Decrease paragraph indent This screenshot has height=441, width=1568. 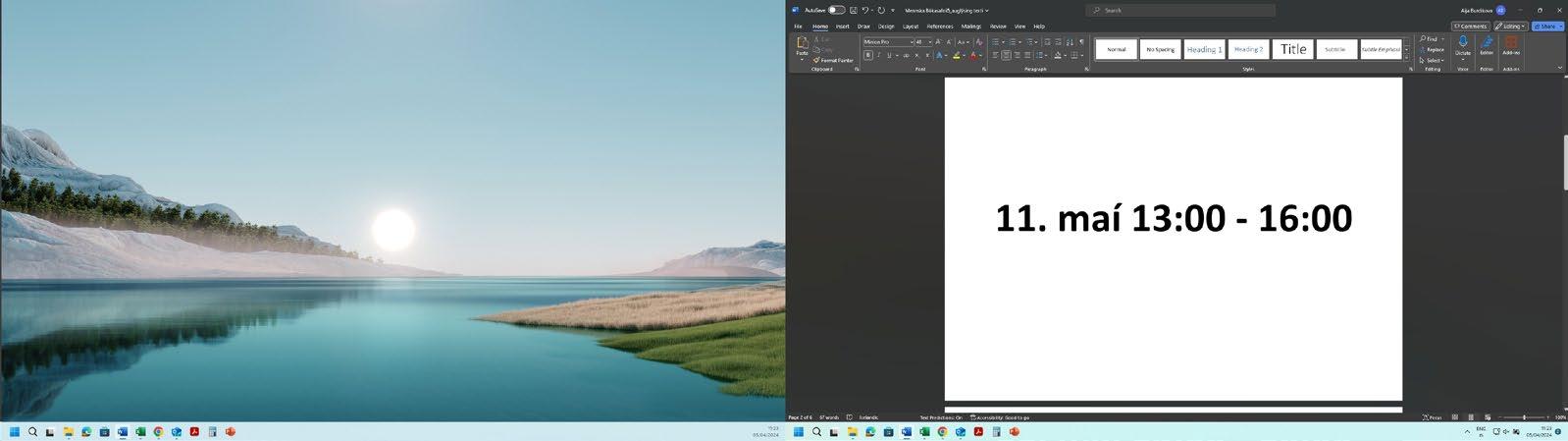pos(1047,42)
